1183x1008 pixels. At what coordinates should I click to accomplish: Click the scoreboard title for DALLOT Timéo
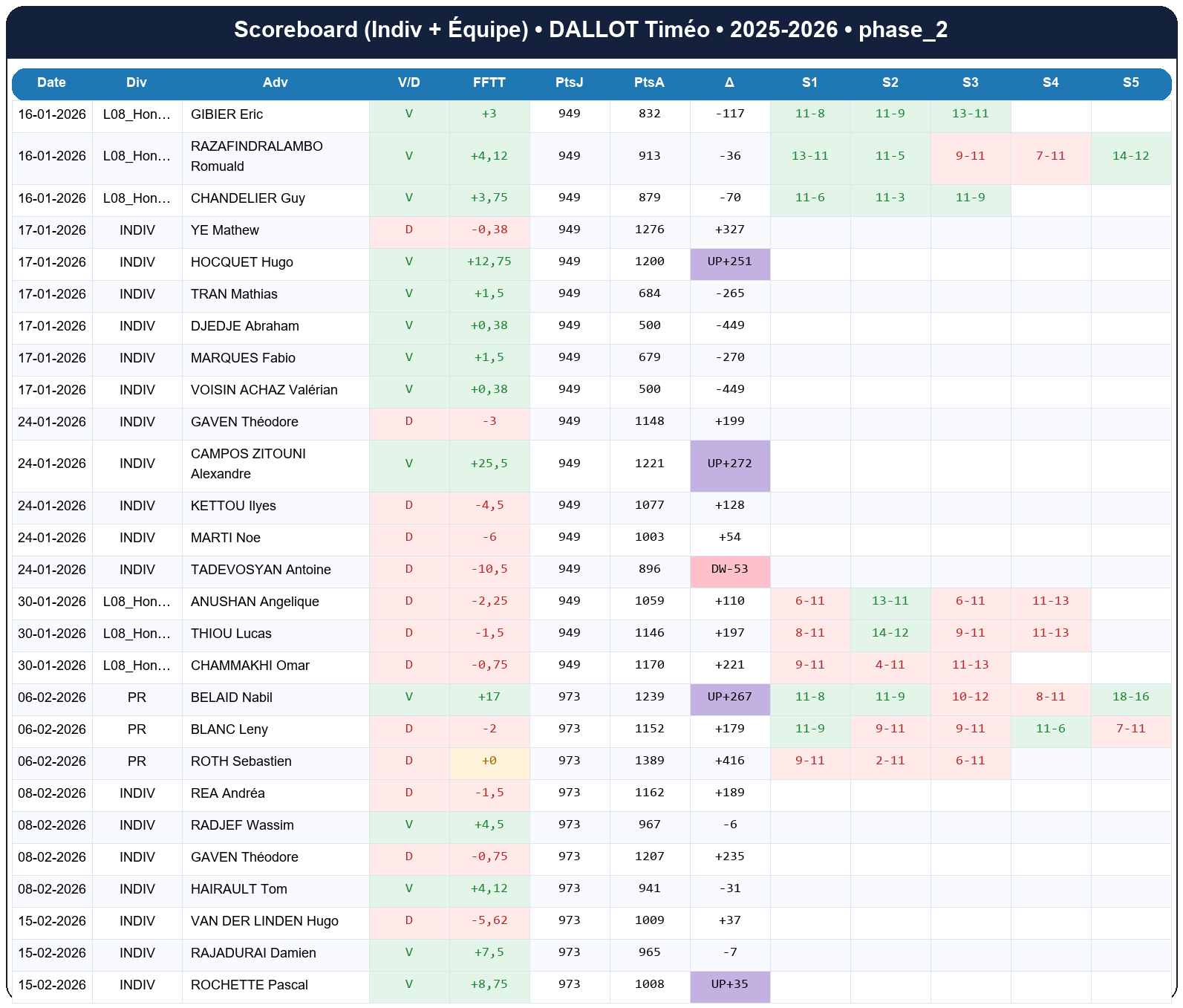pos(590,30)
